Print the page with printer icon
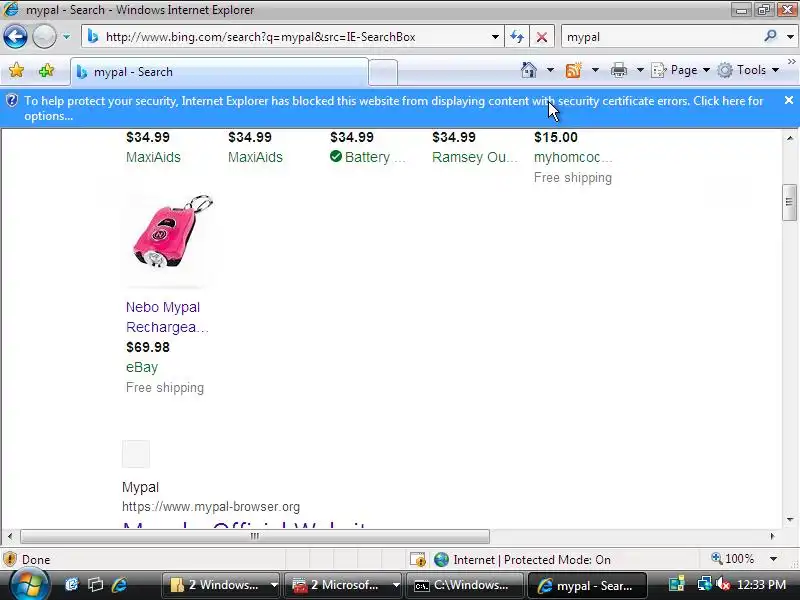This screenshot has width=800, height=600. pyautogui.click(x=619, y=70)
